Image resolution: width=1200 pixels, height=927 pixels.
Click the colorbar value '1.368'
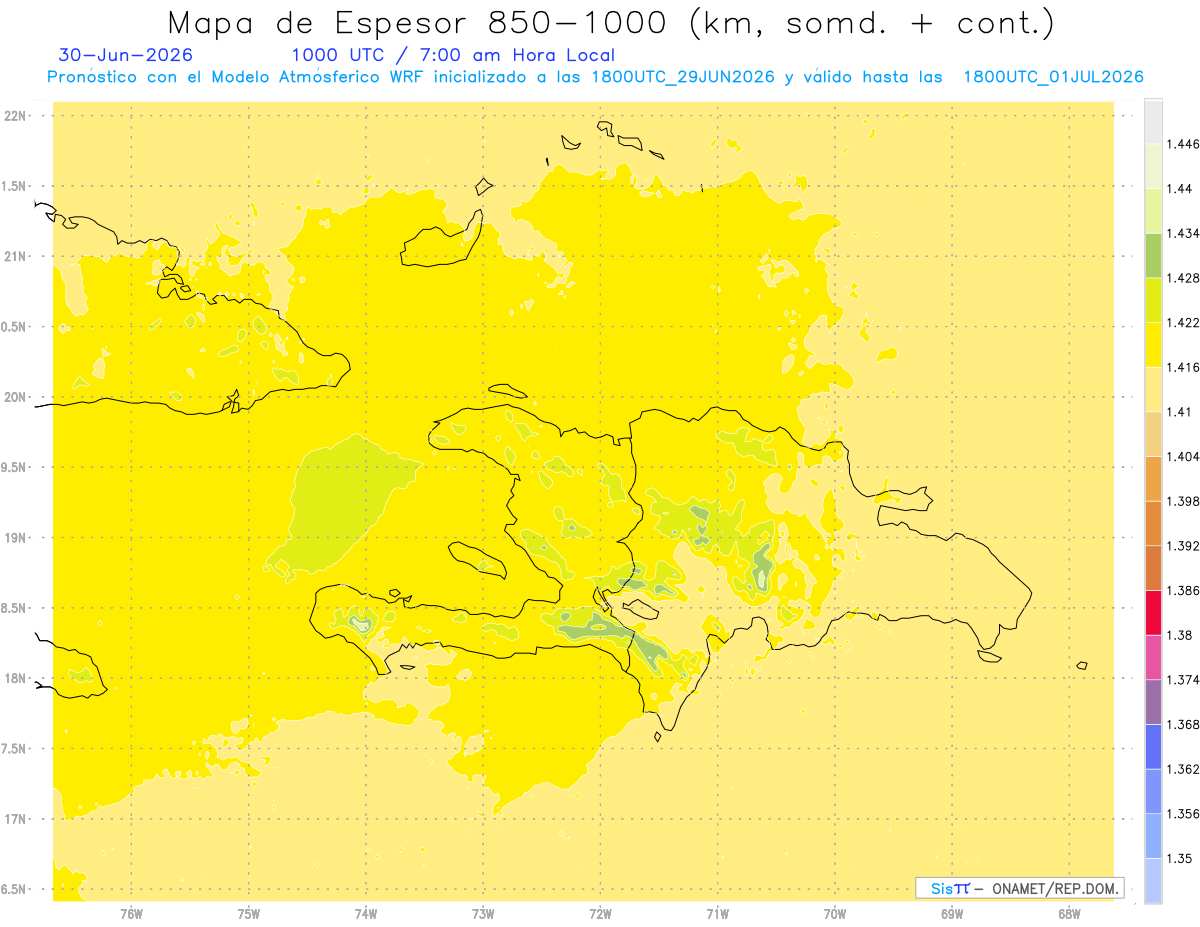[1183, 724]
